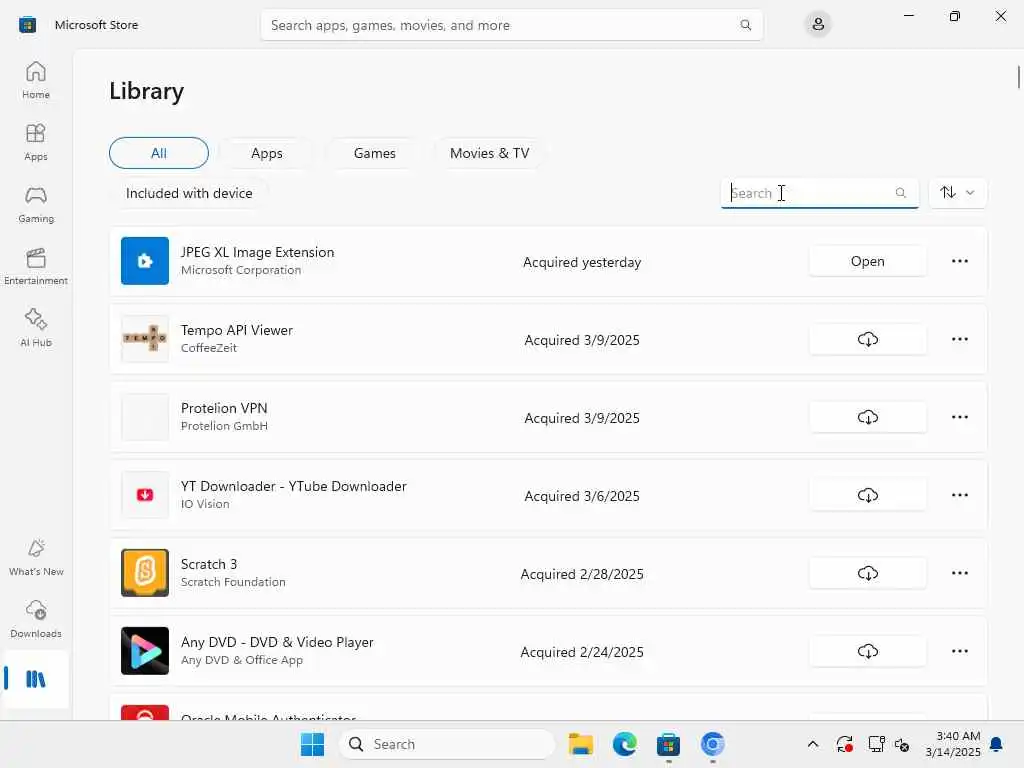
Task: Download Tempo API Viewer via cloud icon
Action: pyautogui.click(x=867, y=339)
